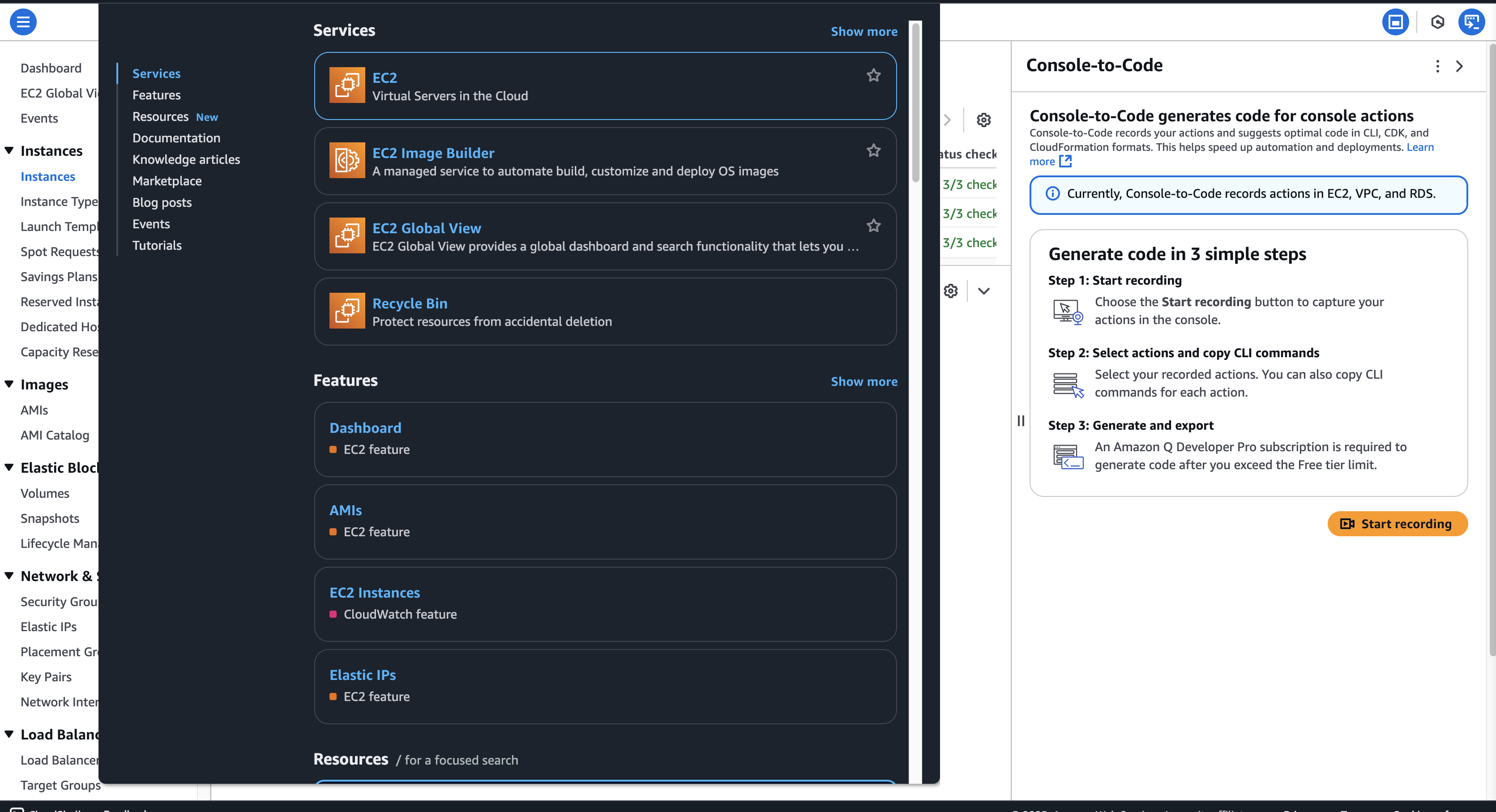1496x812 pixels.
Task: Click the EC2 service icon
Action: tap(347, 85)
